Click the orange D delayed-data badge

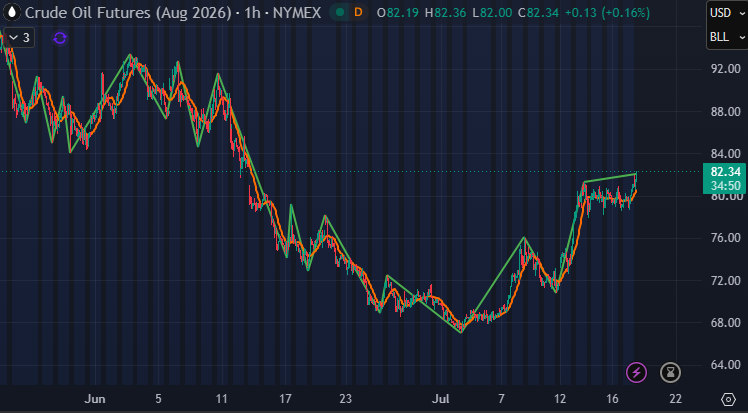tap(358, 12)
